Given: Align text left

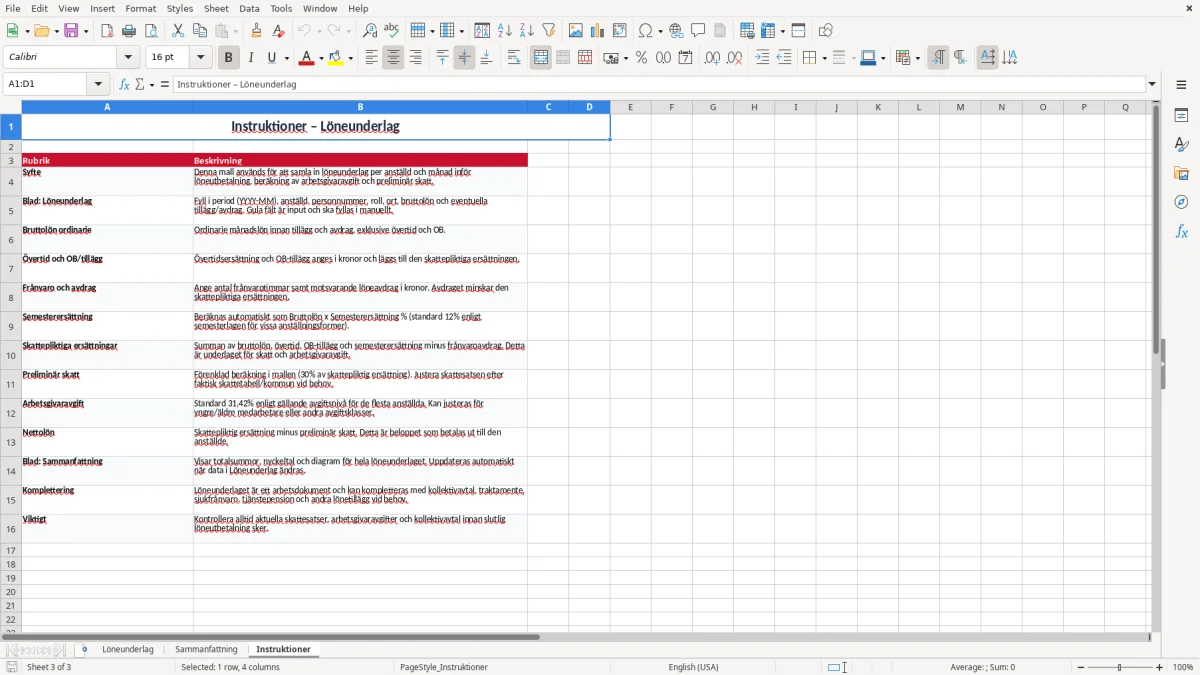Looking at the screenshot, I should (371, 58).
